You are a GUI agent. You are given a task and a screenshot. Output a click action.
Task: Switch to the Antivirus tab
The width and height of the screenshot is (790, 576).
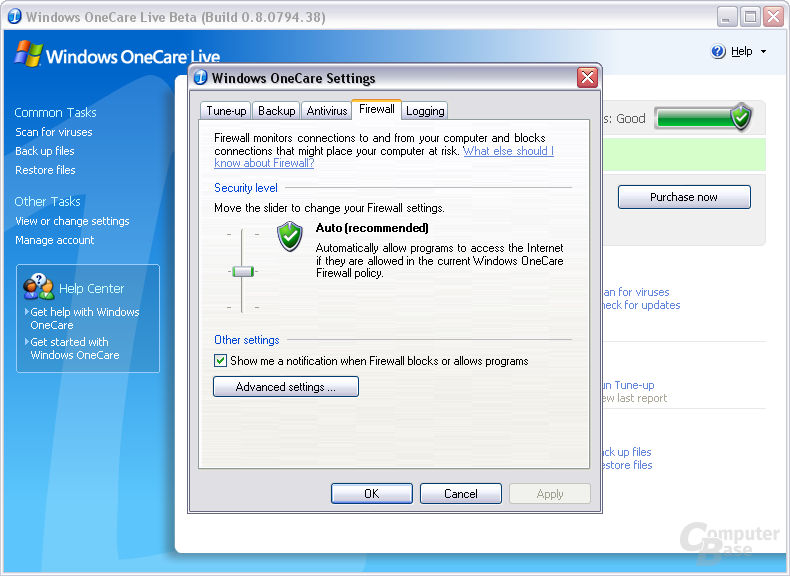coord(327,111)
